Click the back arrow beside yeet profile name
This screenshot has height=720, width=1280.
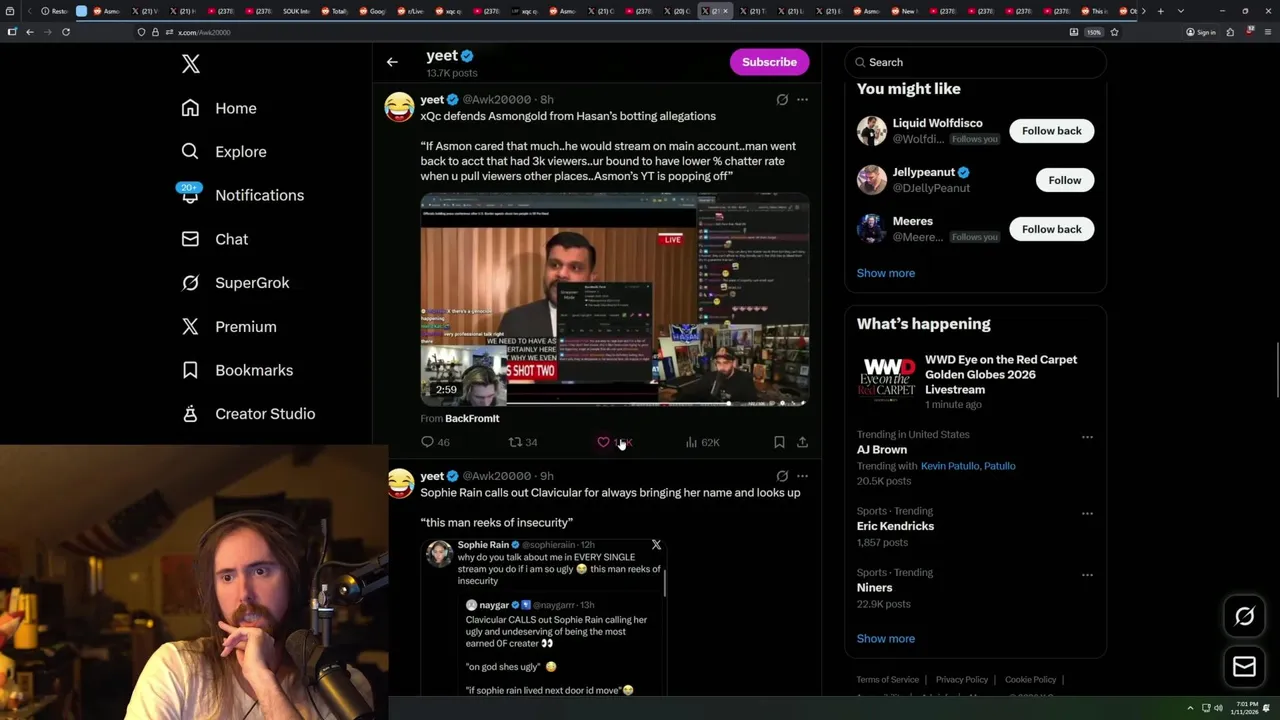click(392, 62)
